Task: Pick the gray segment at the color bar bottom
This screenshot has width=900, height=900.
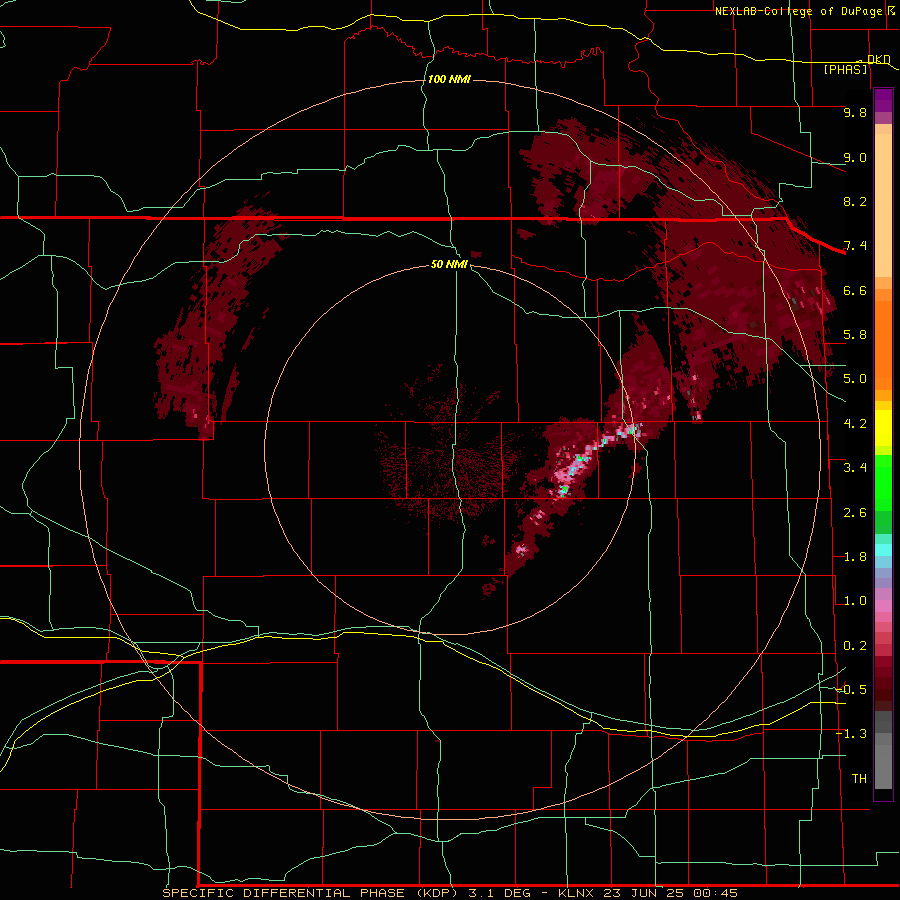Action: 883,766
